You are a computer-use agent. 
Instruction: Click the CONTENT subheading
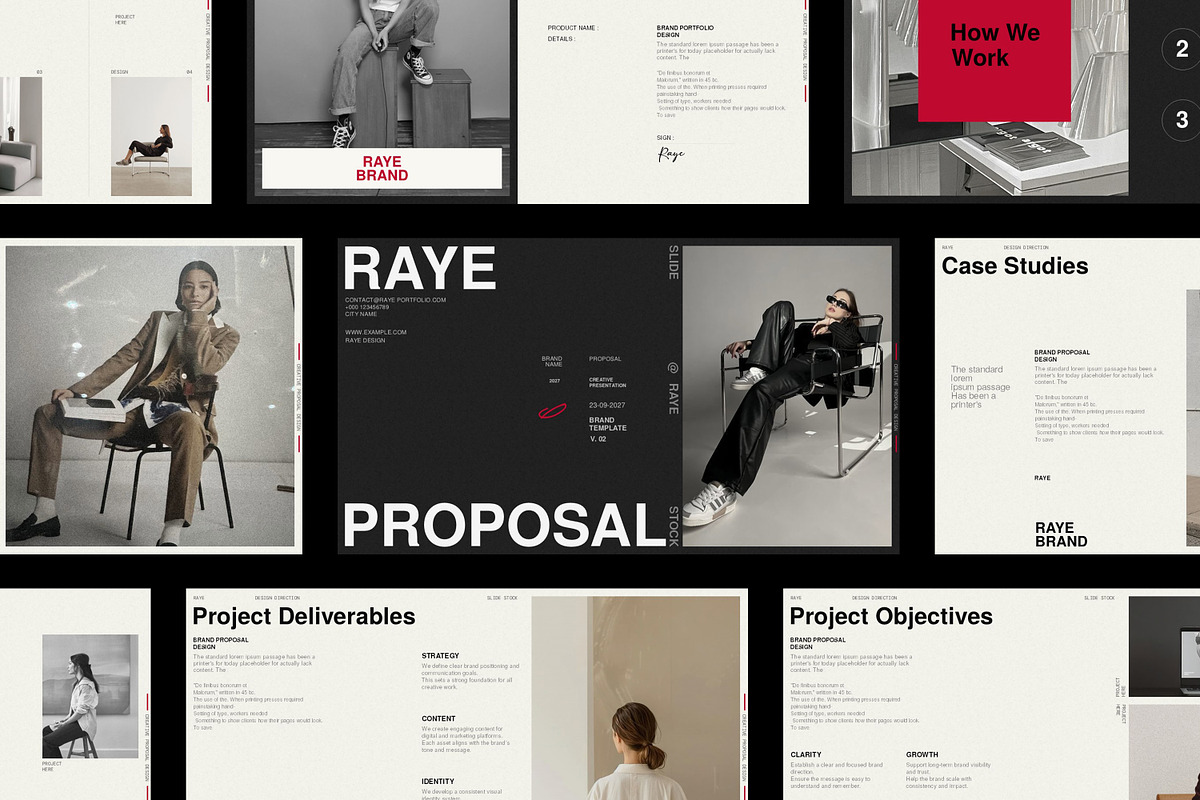click(439, 718)
